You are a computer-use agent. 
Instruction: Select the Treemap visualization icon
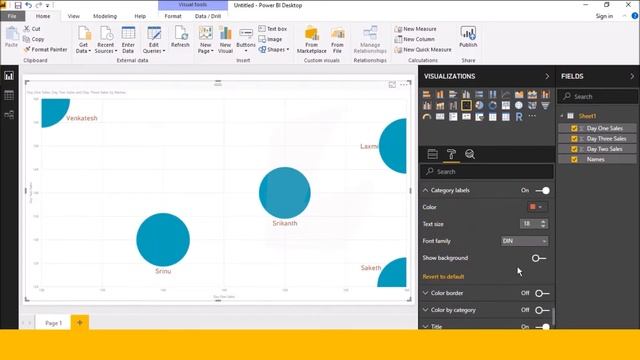click(x=506, y=106)
